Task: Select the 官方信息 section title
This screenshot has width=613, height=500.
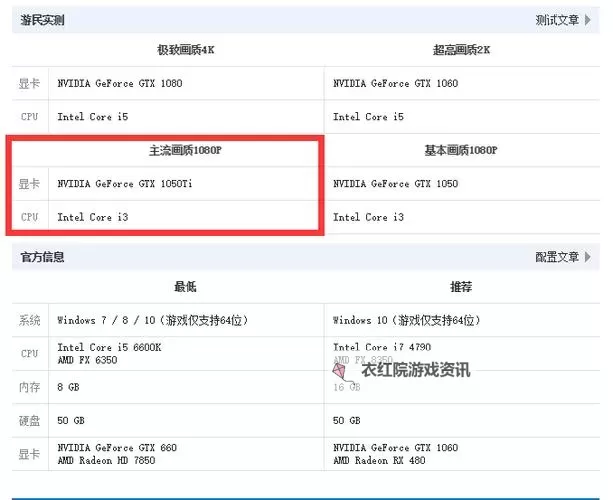Action: [42, 257]
